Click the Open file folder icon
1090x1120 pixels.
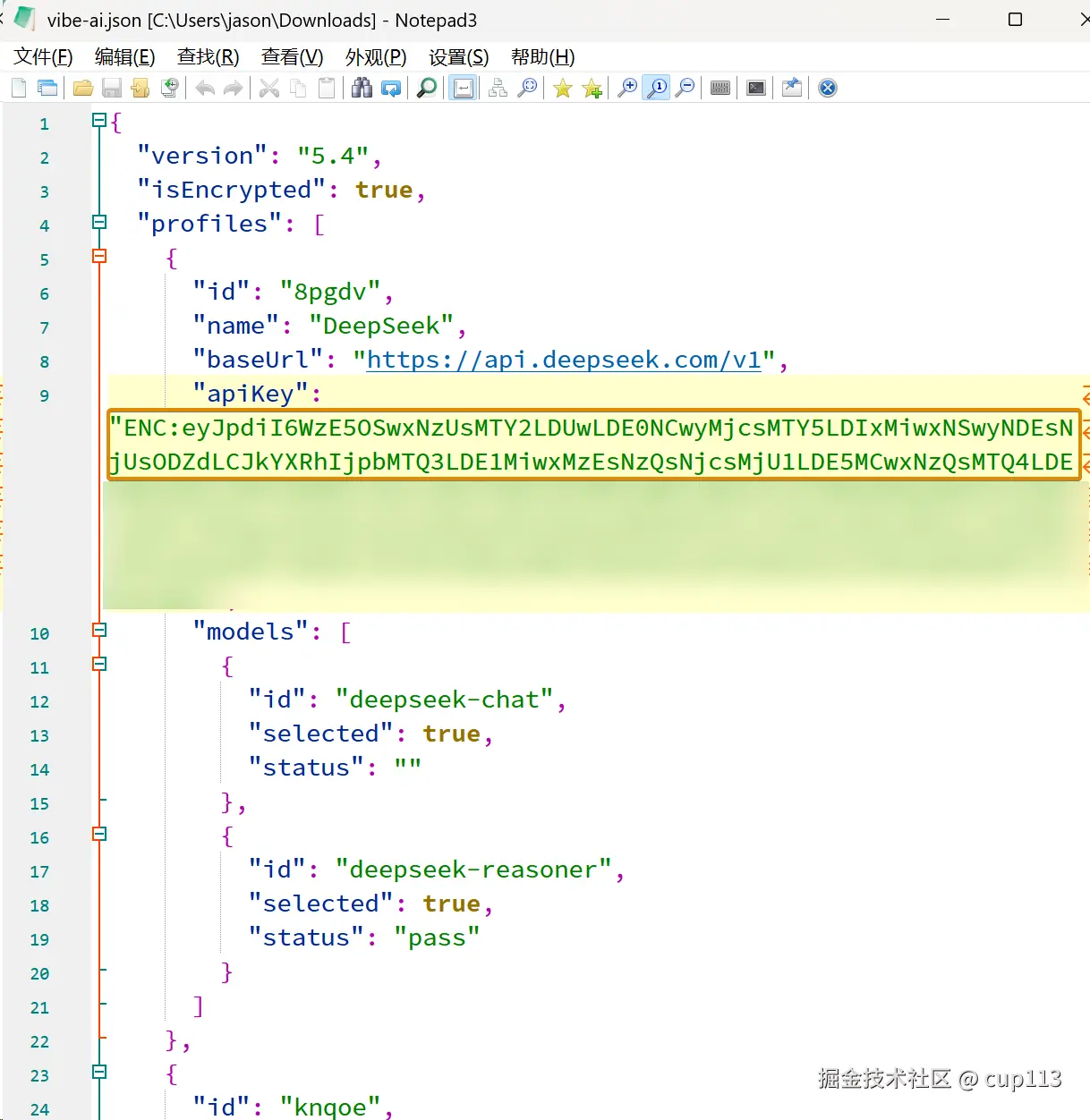point(83,88)
